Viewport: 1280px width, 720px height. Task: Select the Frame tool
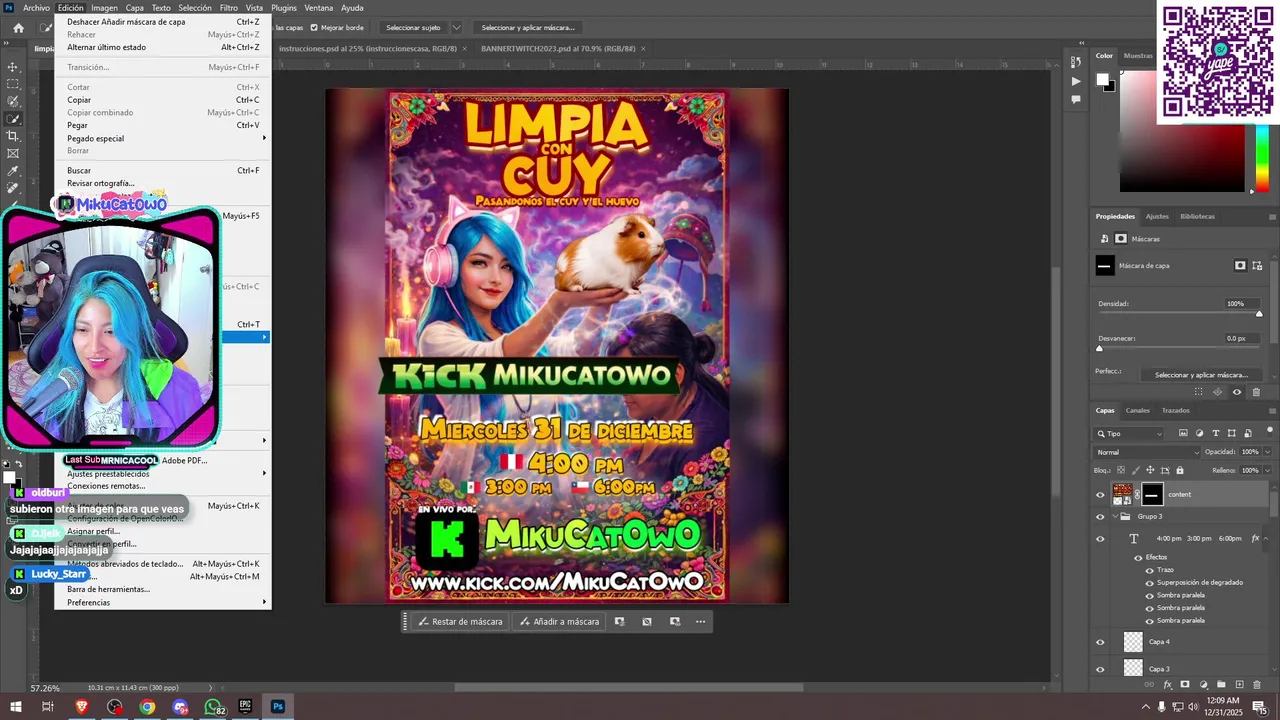(13, 153)
